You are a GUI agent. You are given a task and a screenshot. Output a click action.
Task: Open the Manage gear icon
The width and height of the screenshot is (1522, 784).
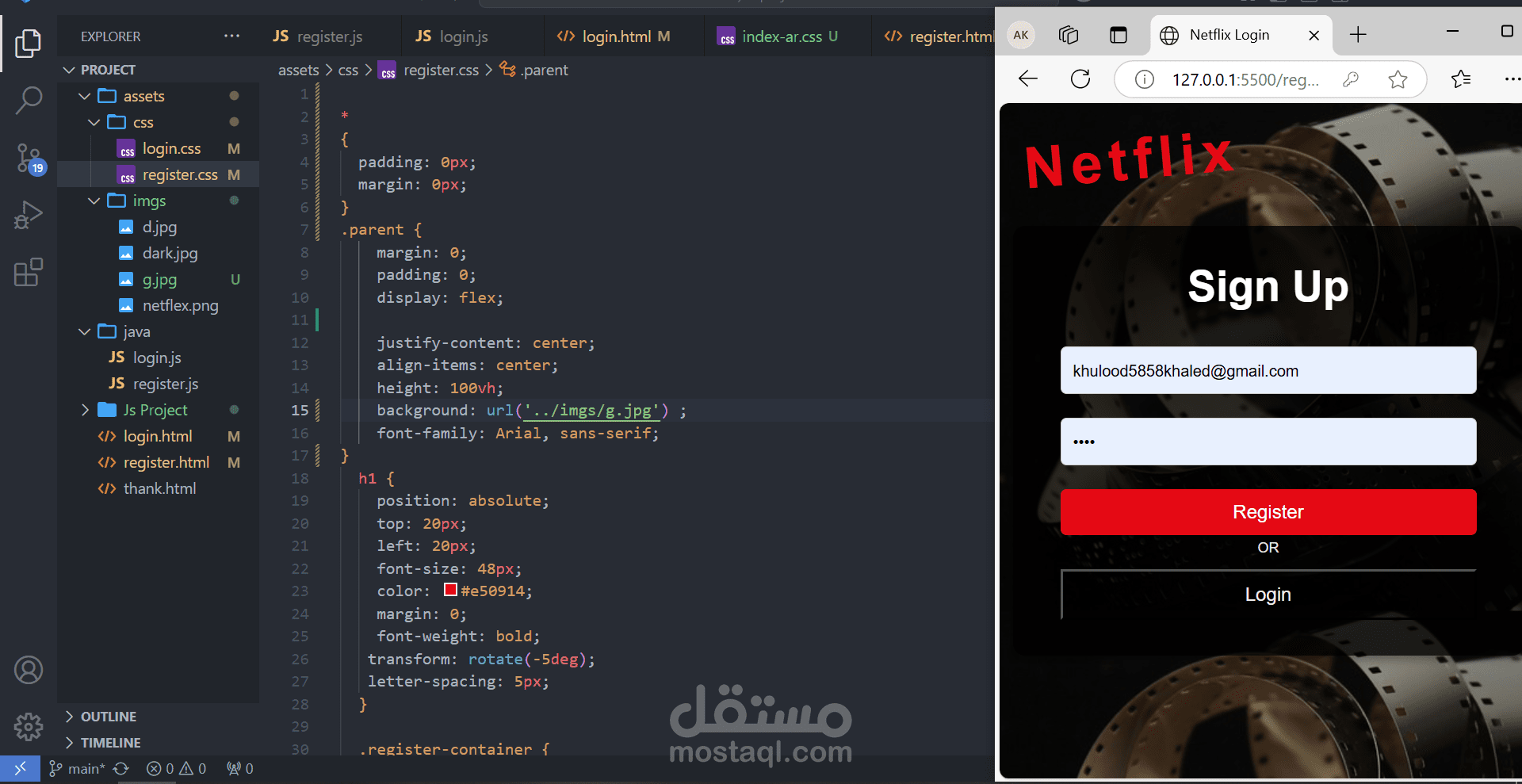[x=29, y=725]
